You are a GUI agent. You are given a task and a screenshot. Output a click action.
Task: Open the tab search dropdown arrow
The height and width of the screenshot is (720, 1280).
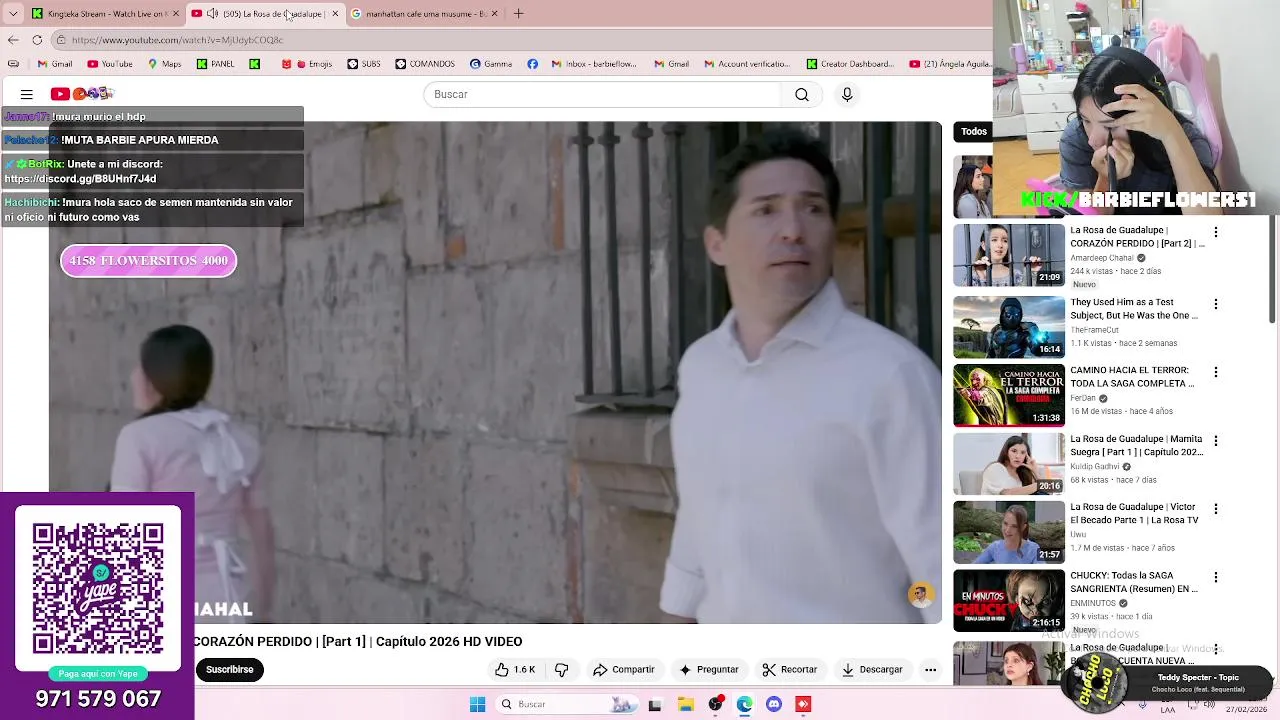pos(13,14)
